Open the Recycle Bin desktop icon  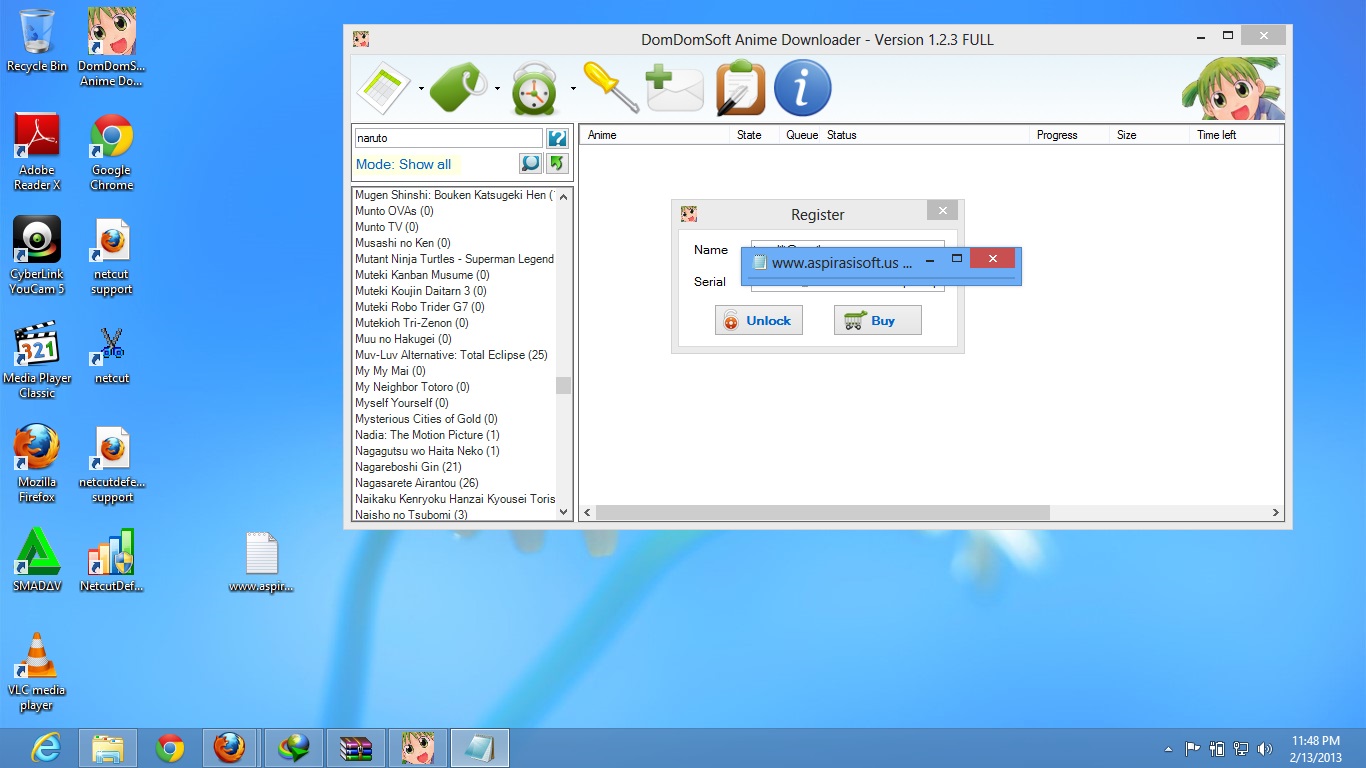37,40
